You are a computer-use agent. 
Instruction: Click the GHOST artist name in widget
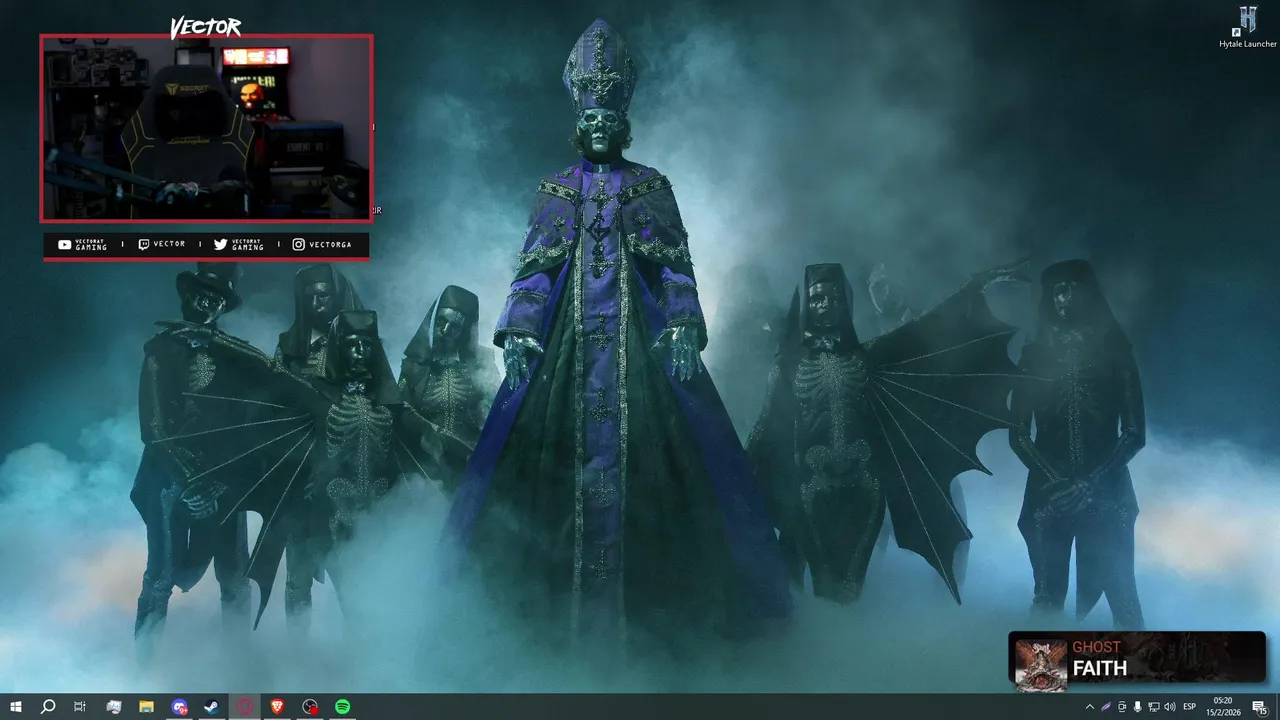click(x=1097, y=647)
